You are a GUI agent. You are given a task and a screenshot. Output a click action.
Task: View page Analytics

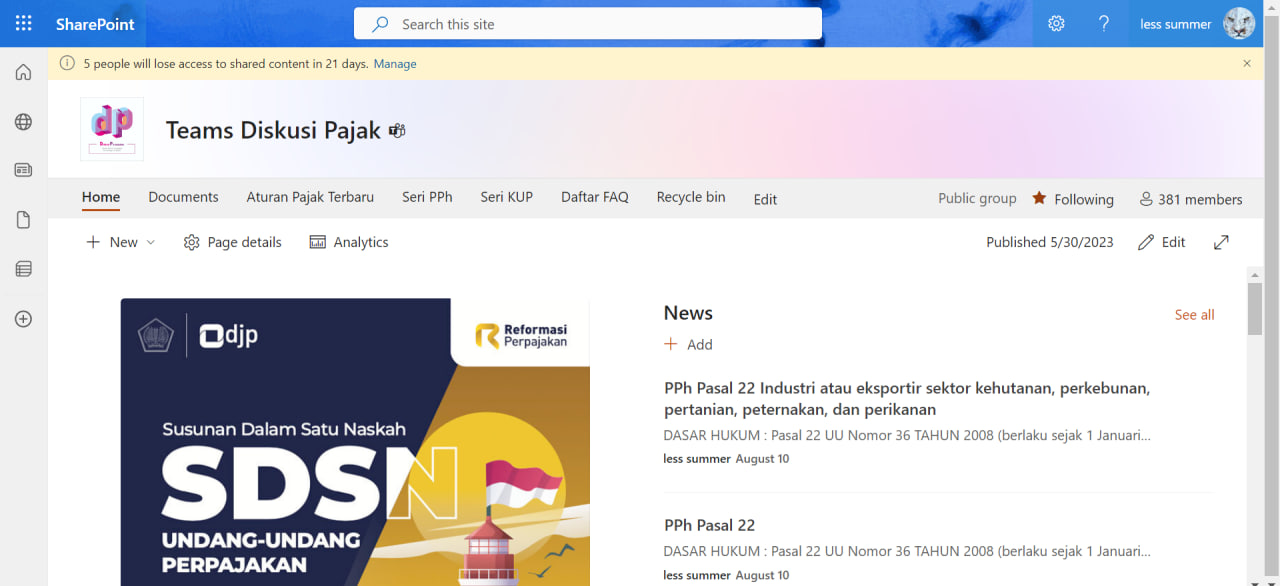pyautogui.click(x=348, y=241)
